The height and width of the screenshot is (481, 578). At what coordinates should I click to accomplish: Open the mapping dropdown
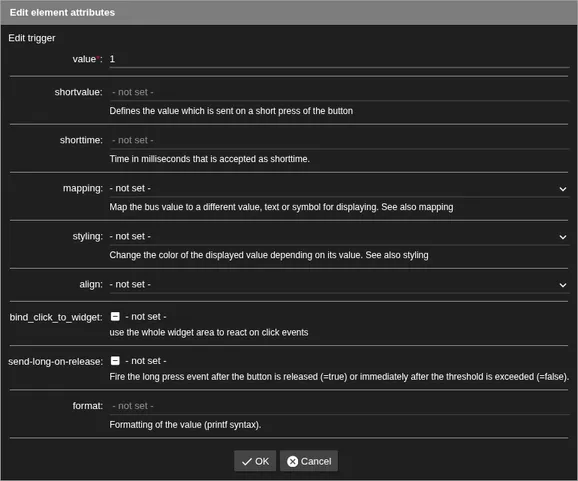coord(339,189)
